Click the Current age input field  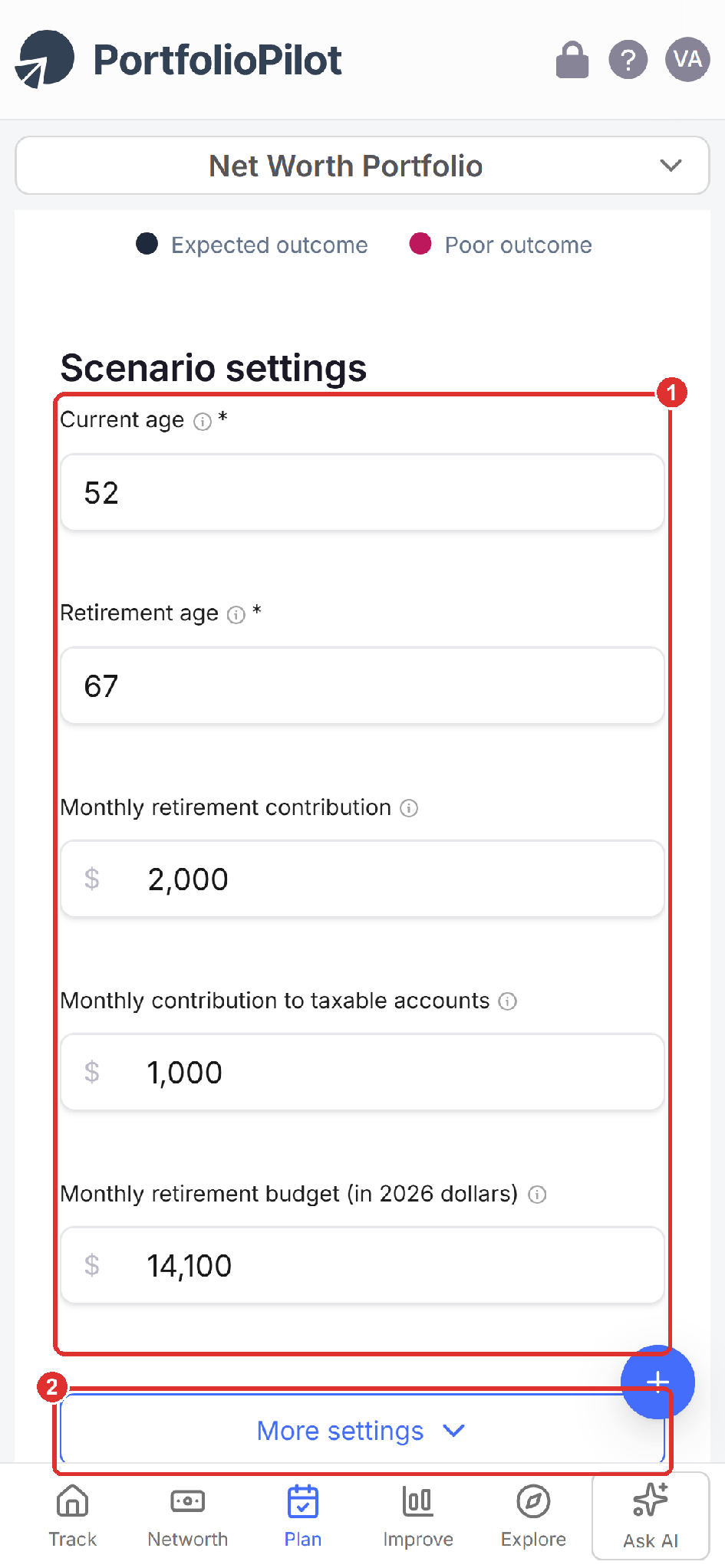(362, 492)
